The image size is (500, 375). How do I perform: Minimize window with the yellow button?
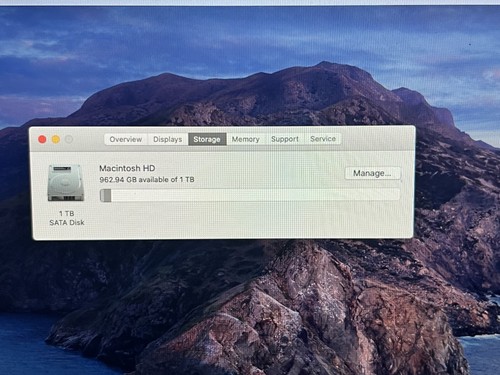[x=56, y=139]
